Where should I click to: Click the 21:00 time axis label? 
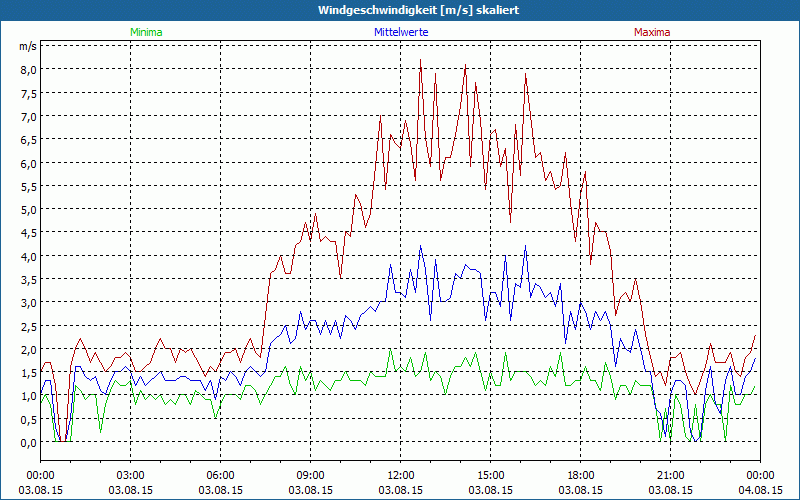coord(670,476)
